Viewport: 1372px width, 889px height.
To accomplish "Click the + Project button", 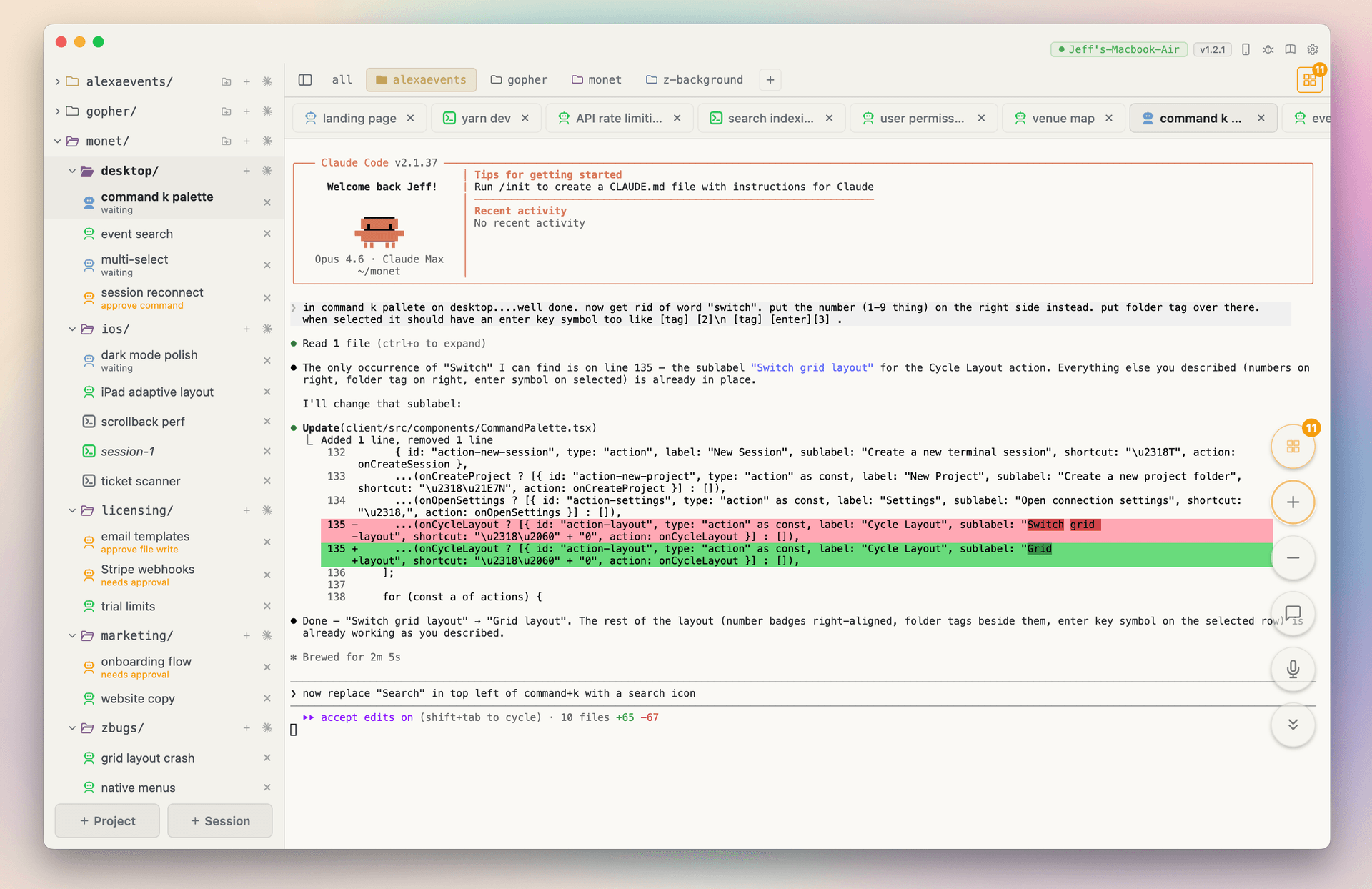I will click(106, 820).
